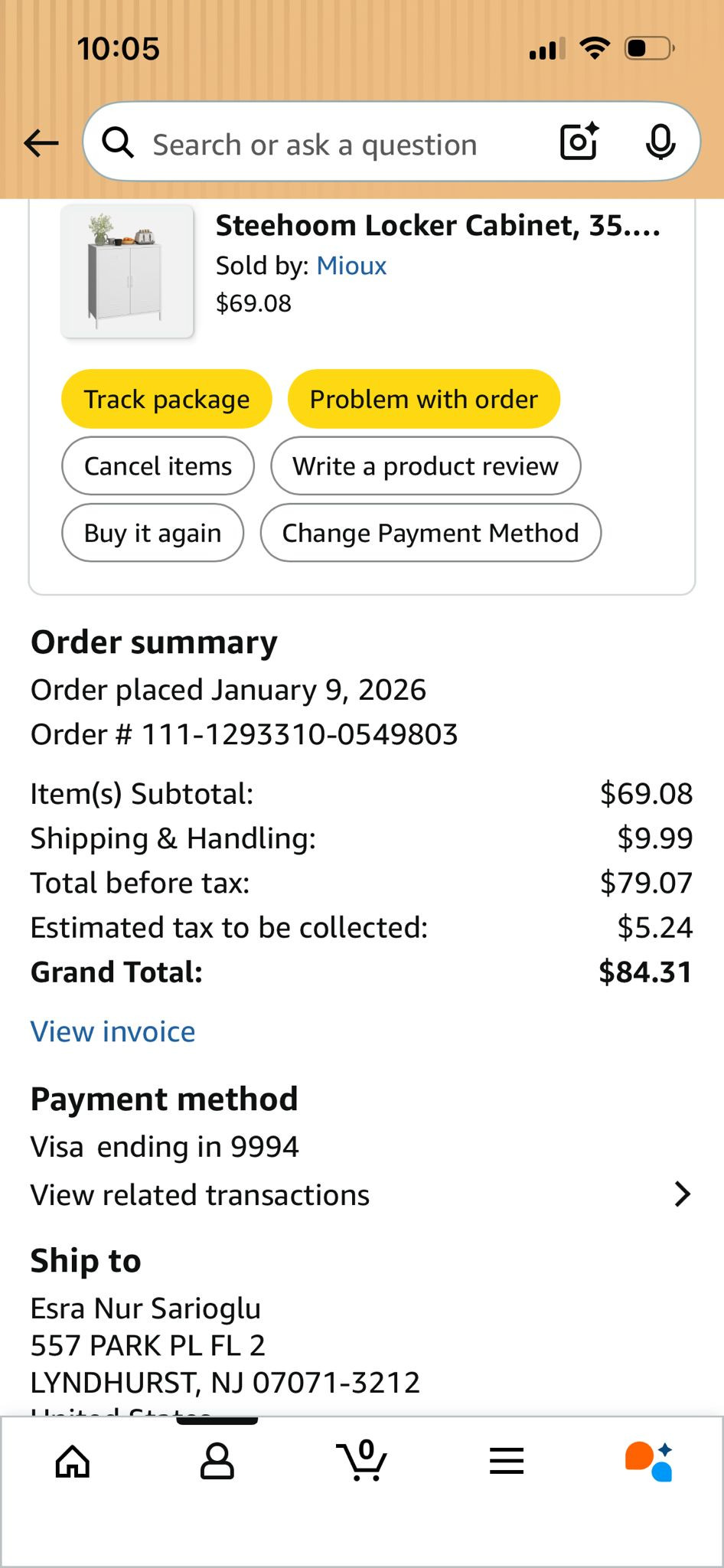Viewport: 724px width, 1568px height.
Task: Open the Mioux seller link
Action: click(351, 266)
